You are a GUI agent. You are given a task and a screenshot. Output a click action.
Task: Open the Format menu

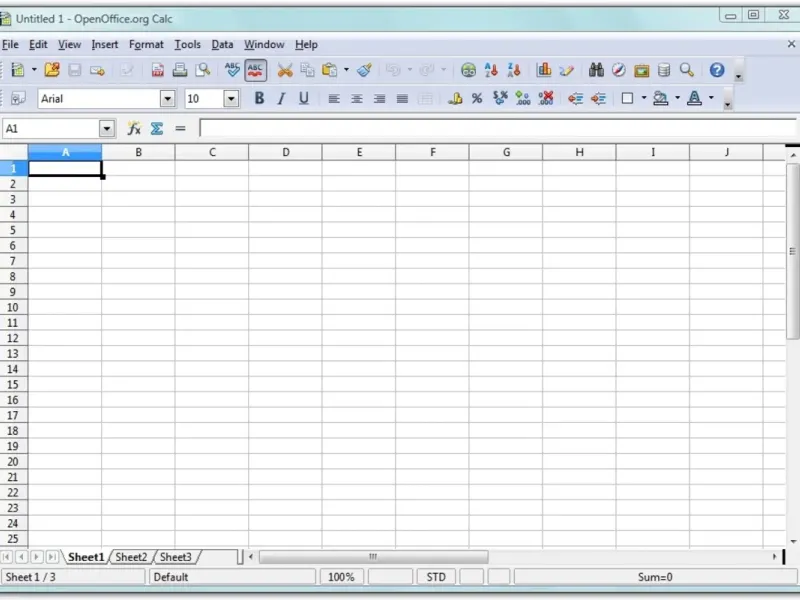(x=146, y=45)
